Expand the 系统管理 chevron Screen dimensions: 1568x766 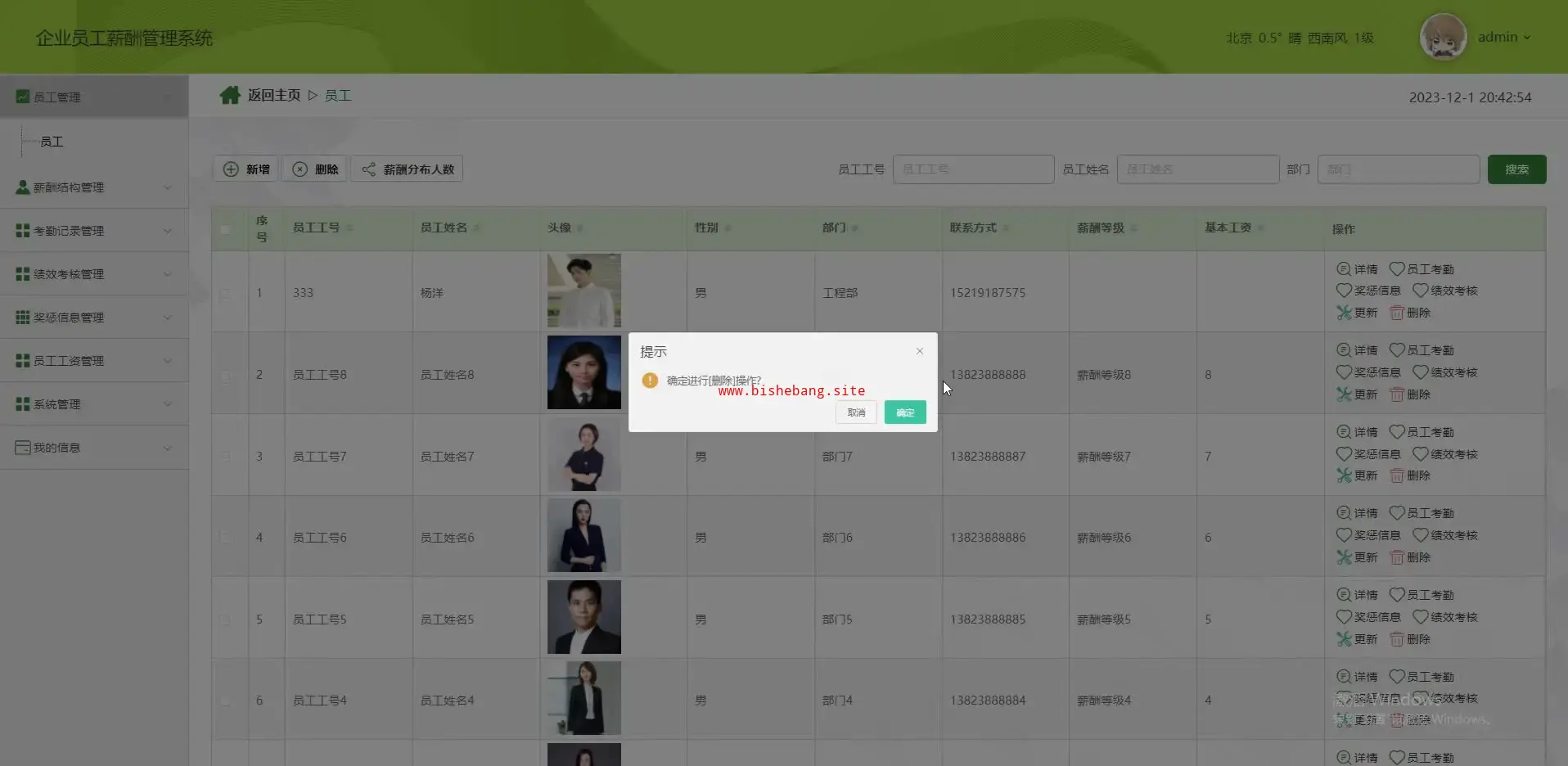(168, 404)
